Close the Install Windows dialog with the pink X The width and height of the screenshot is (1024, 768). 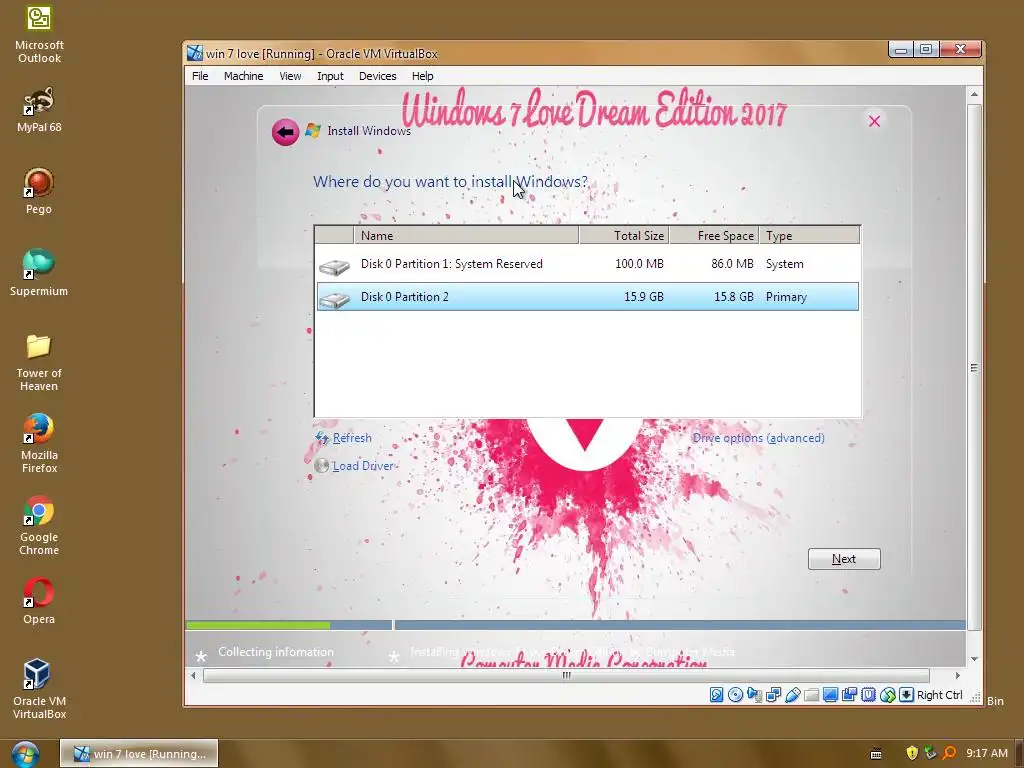874,121
